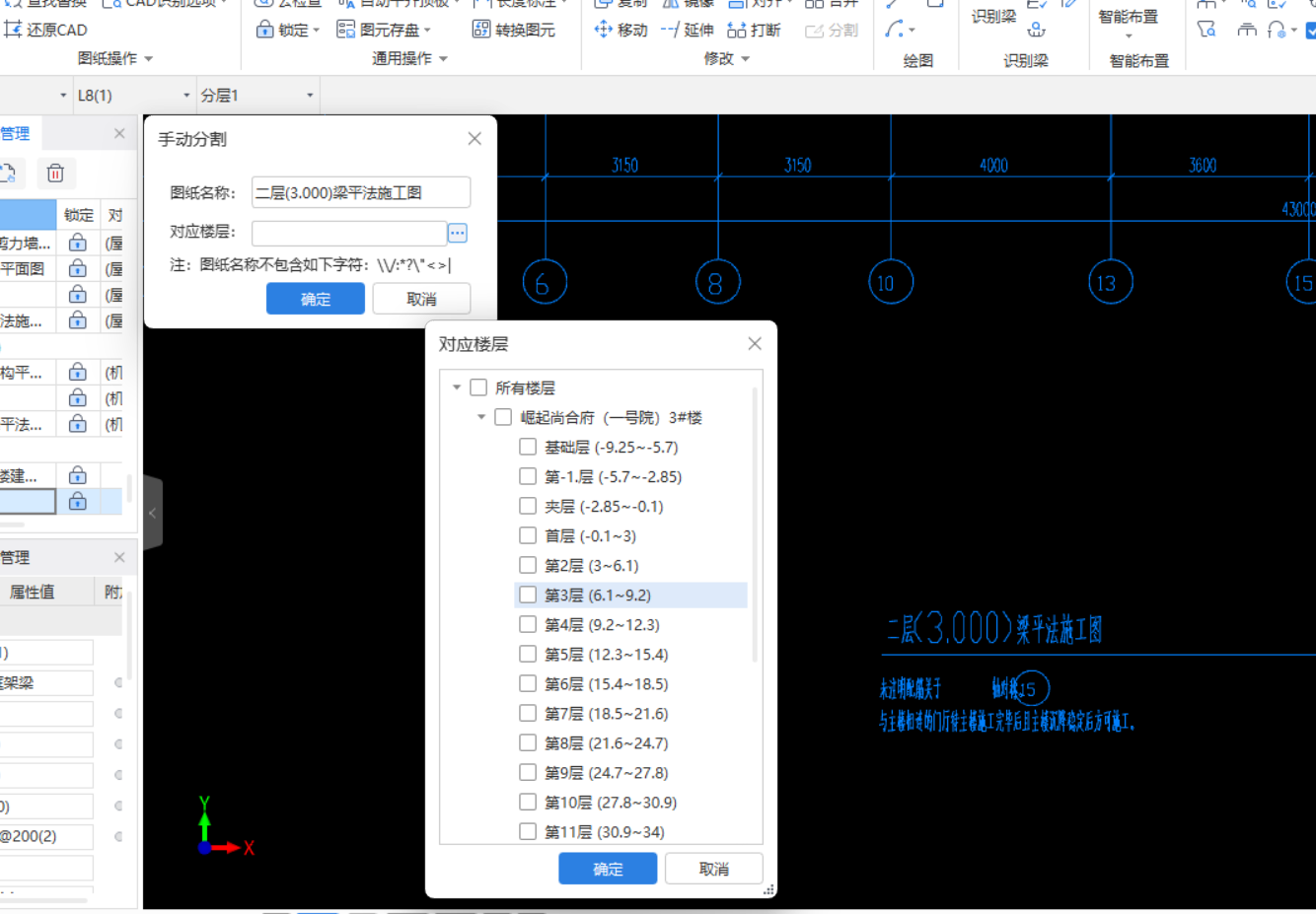Click the refresh icon in drawing panel

click(x=8, y=174)
